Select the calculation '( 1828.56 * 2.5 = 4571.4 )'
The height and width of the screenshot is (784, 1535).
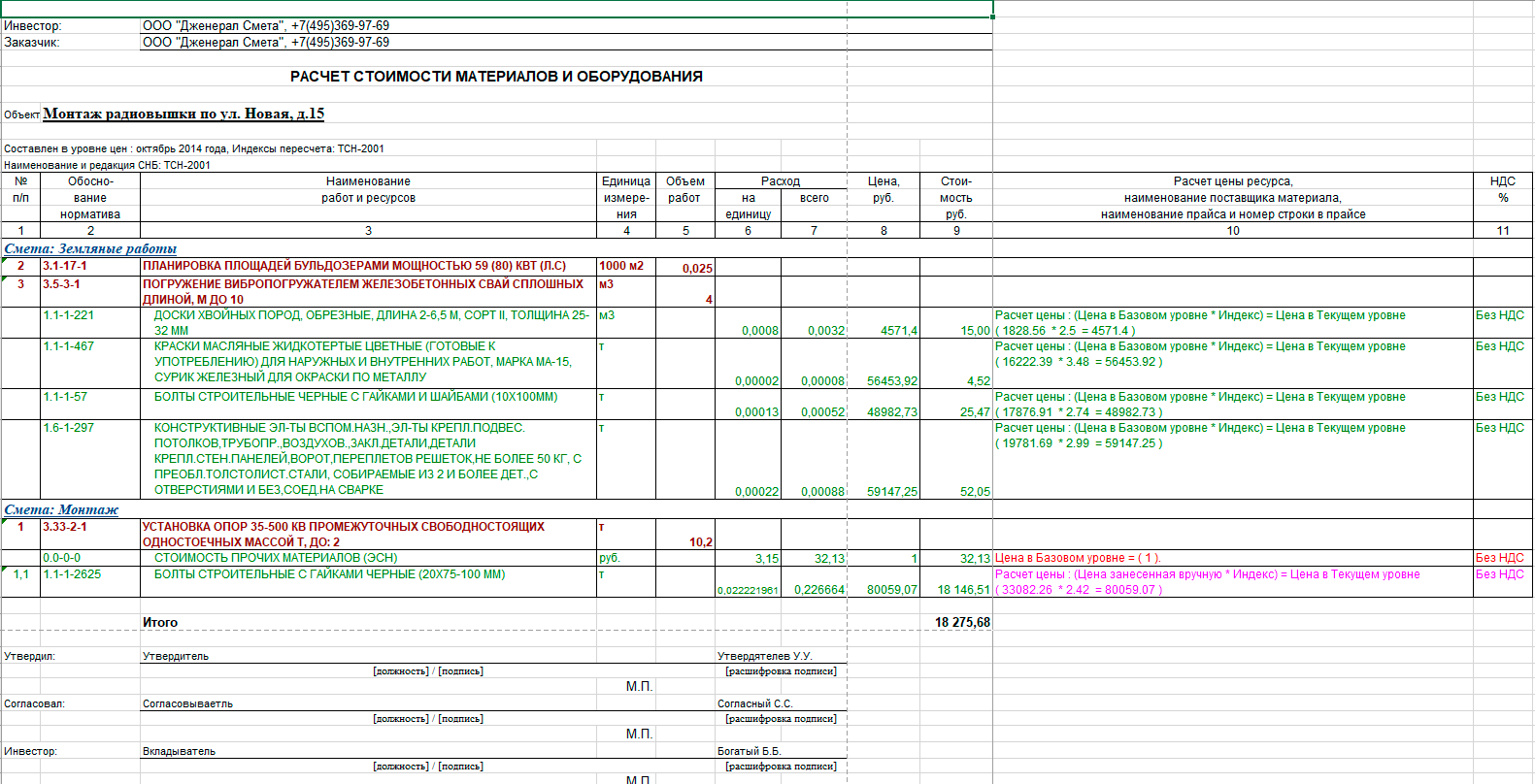click(1065, 331)
